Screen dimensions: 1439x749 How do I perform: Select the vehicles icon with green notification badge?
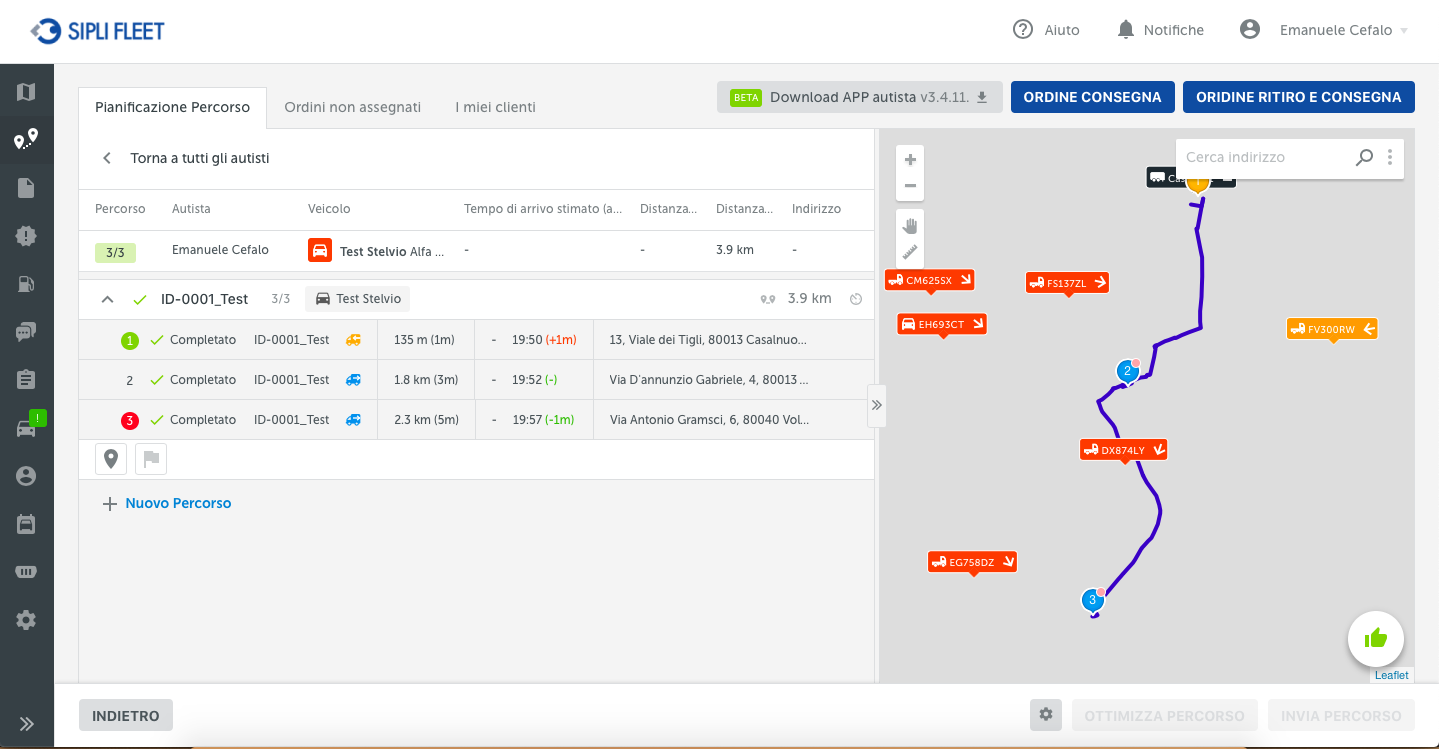tap(25, 427)
